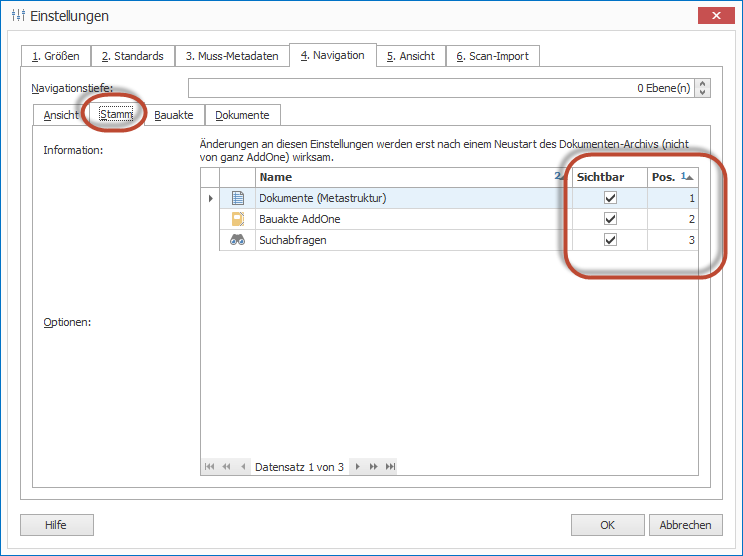Click the Bauakte AddOne folder icon
Screen dimensions: 743x556
point(237,219)
